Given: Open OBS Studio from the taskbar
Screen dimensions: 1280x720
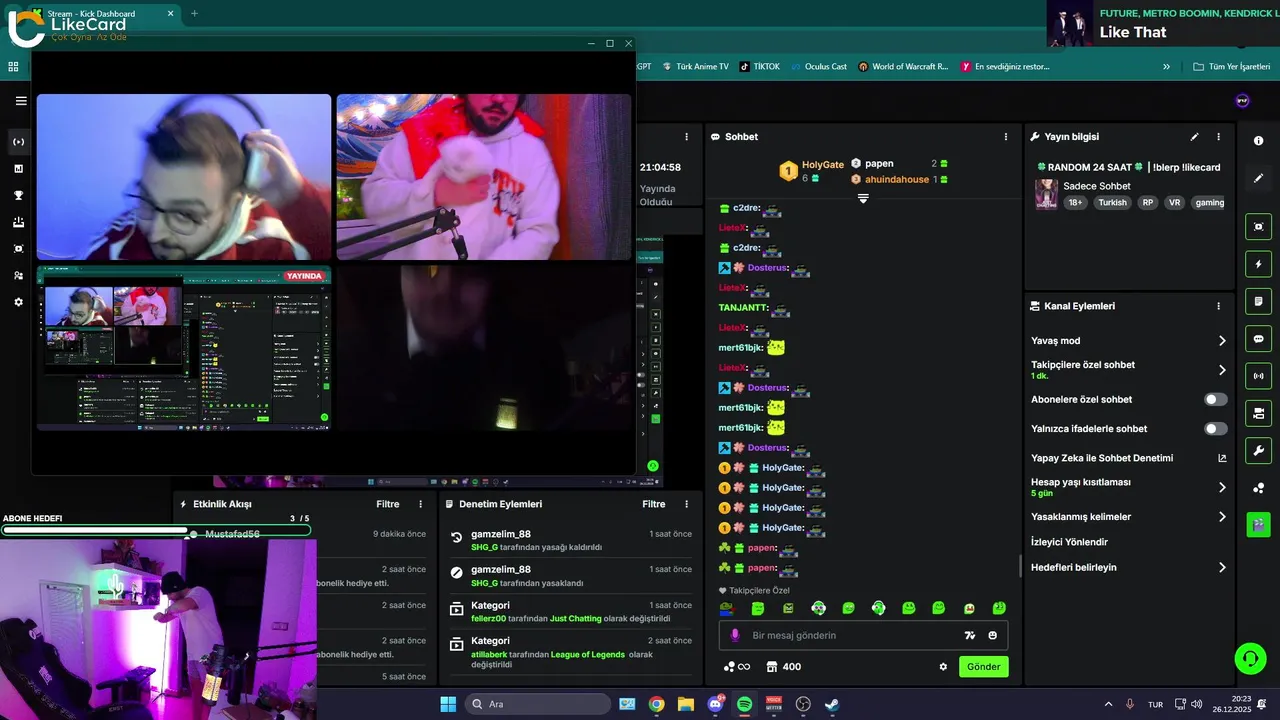Looking at the screenshot, I should (802, 704).
